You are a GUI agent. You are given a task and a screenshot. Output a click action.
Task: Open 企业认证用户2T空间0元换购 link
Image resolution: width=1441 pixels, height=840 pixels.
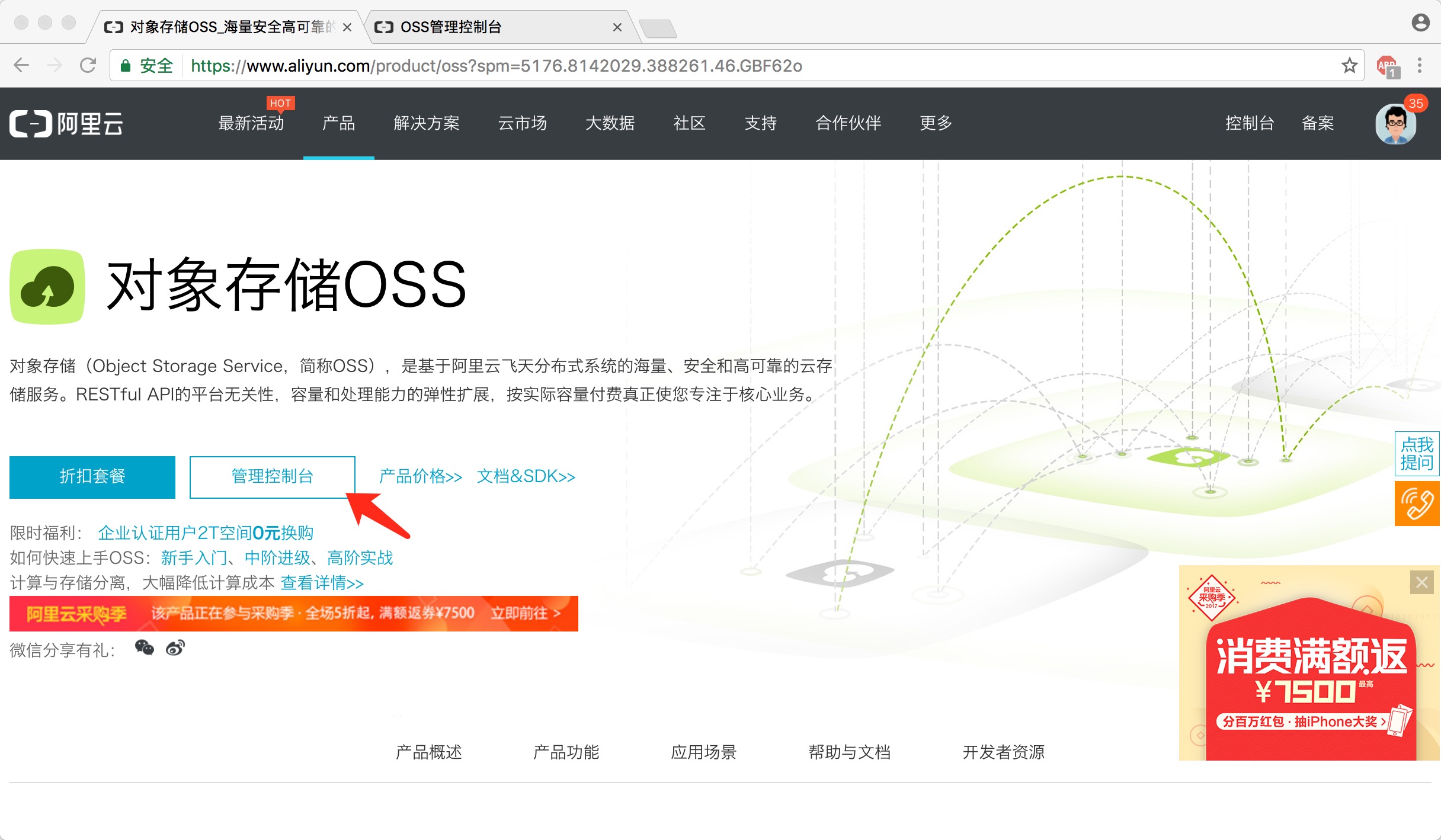[x=206, y=533]
